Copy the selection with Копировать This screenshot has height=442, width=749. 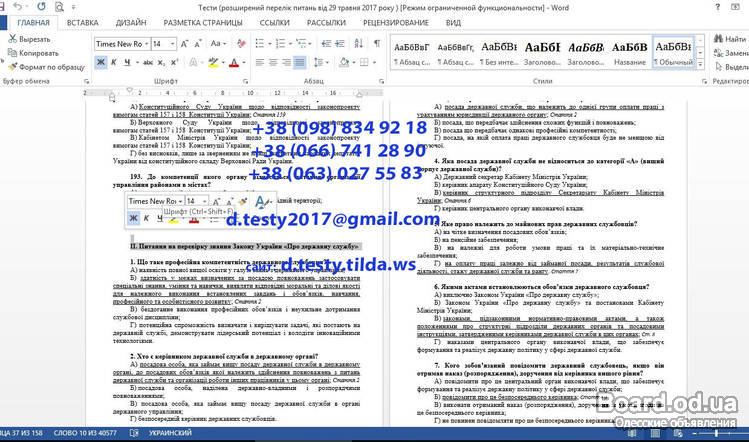pos(33,53)
